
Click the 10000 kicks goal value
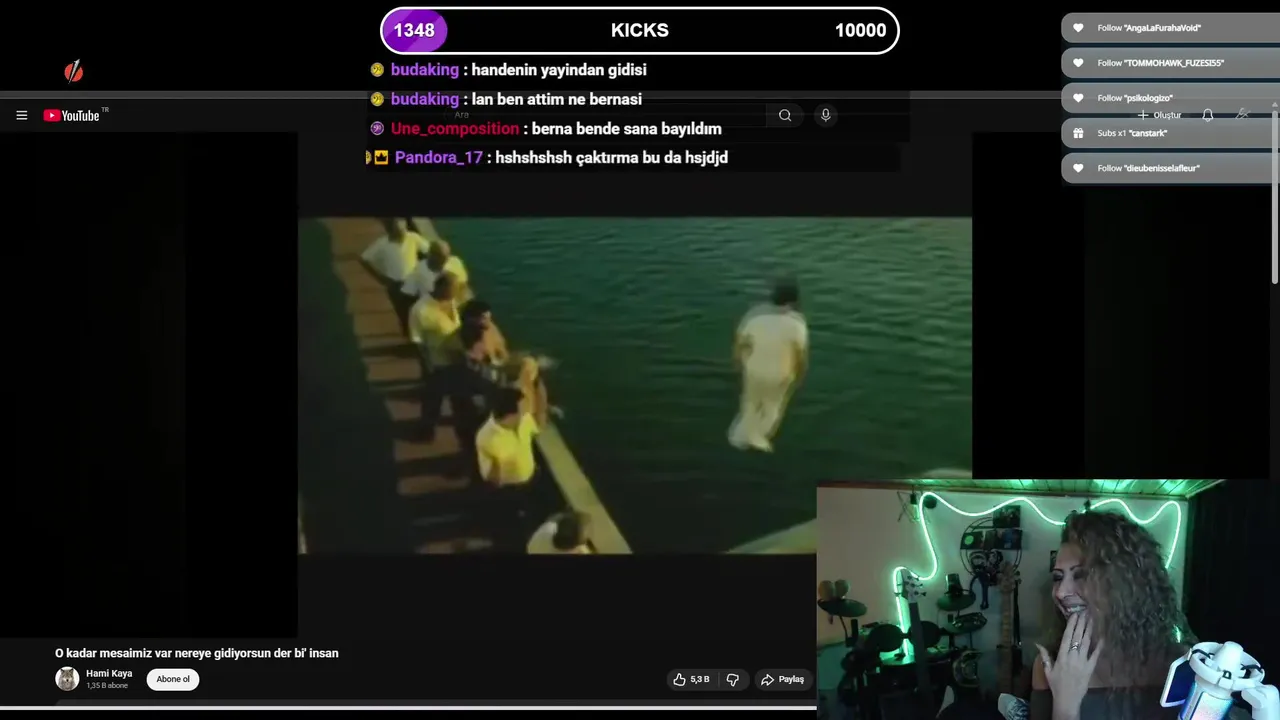pos(860,30)
